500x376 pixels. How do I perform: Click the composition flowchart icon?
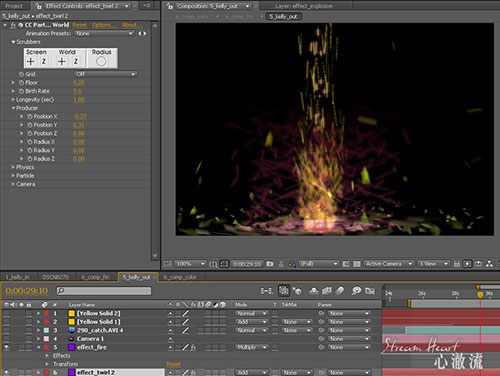(489, 264)
